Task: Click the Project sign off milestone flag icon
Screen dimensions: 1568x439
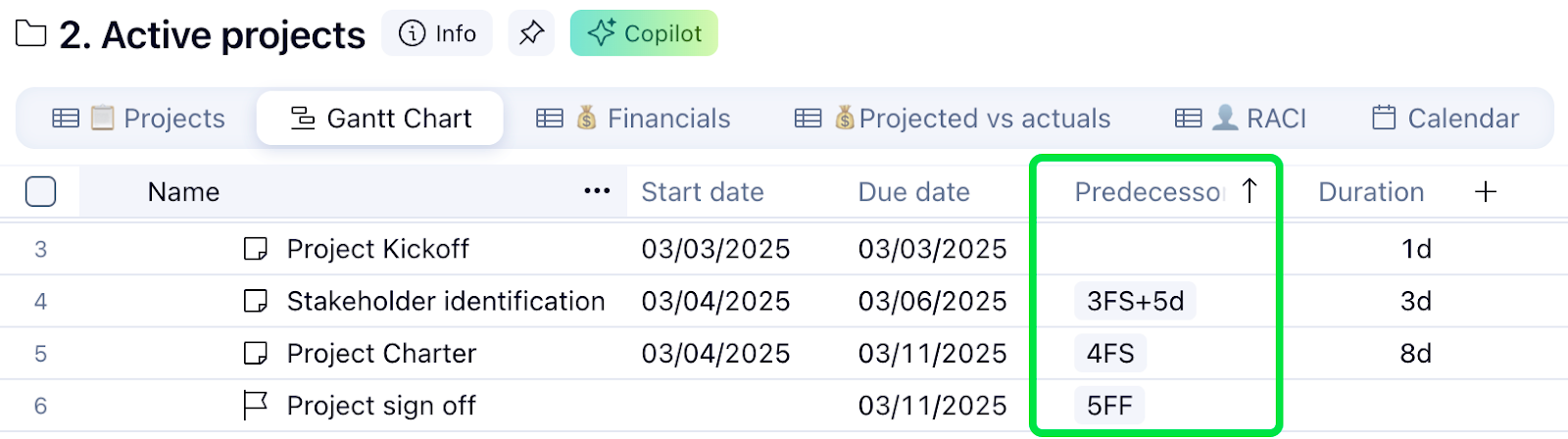Action: (255, 405)
